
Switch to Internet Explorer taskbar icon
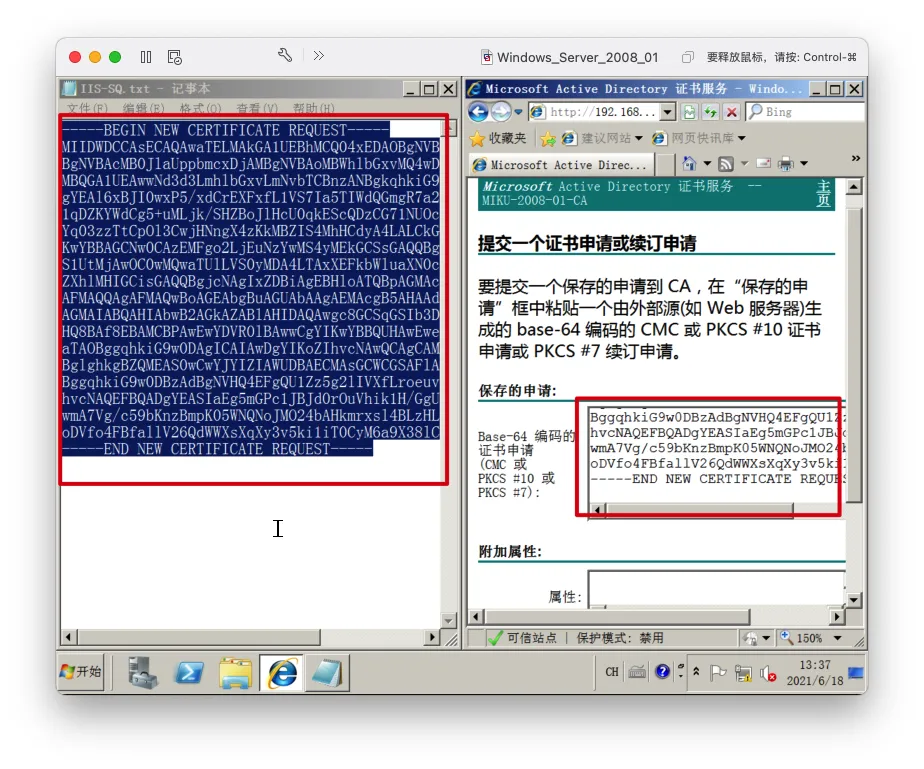(x=282, y=672)
